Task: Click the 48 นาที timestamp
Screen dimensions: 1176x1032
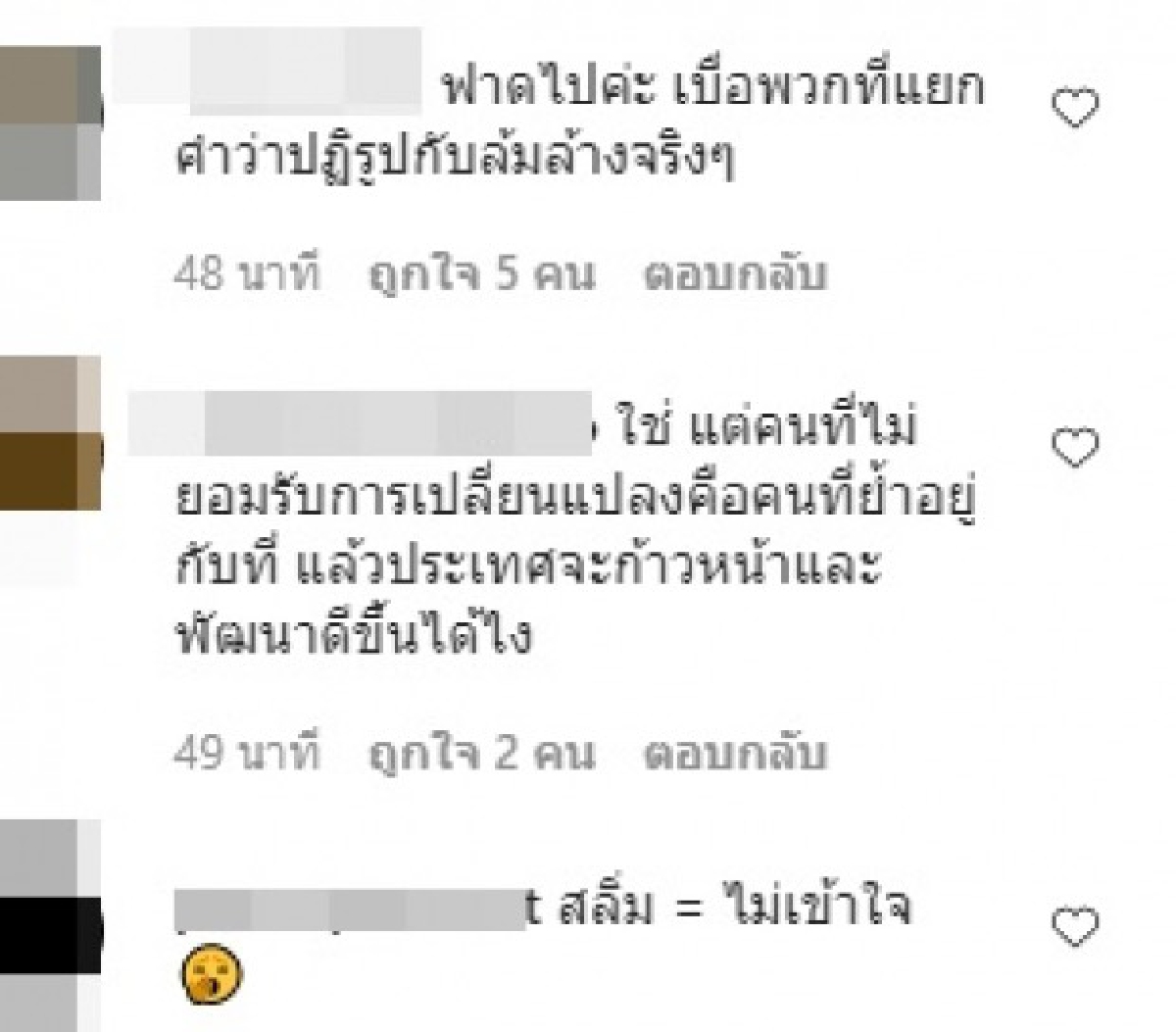Action: [x=247, y=275]
